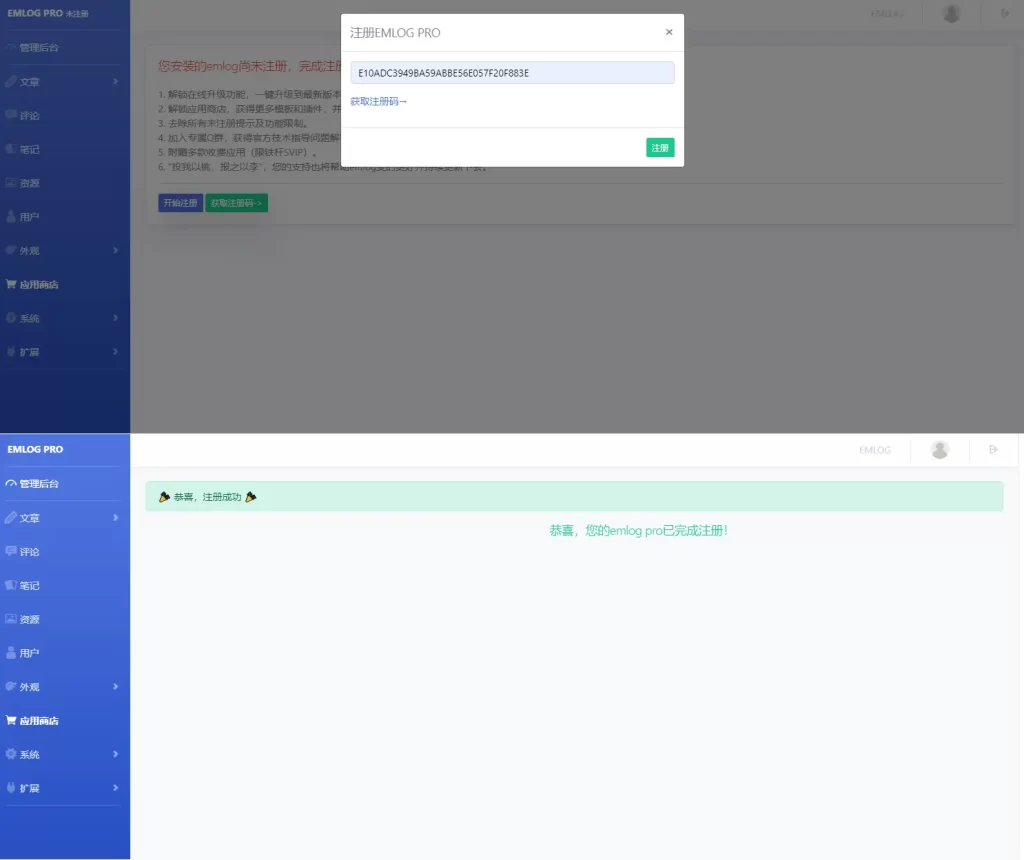The height and width of the screenshot is (860, 1024).
Task: Click the 资源 image icon in the bright sidebar
Action: tap(11, 619)
